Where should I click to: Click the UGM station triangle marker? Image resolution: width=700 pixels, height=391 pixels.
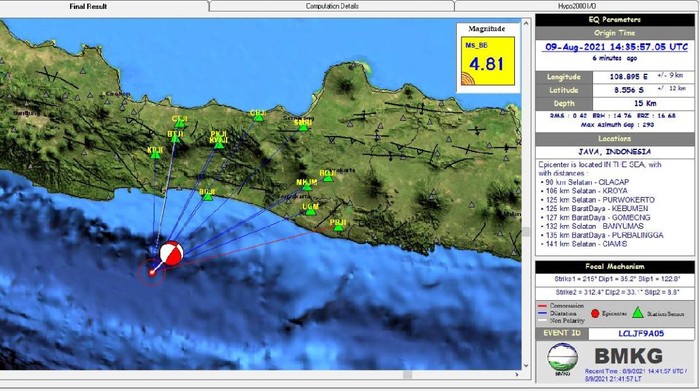[x=311, y=212]
